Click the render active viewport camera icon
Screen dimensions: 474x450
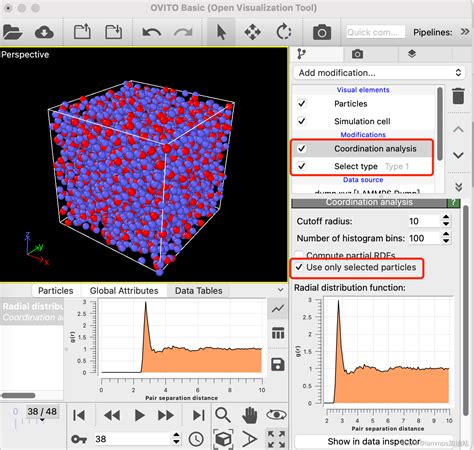click(x=322, y=32)
